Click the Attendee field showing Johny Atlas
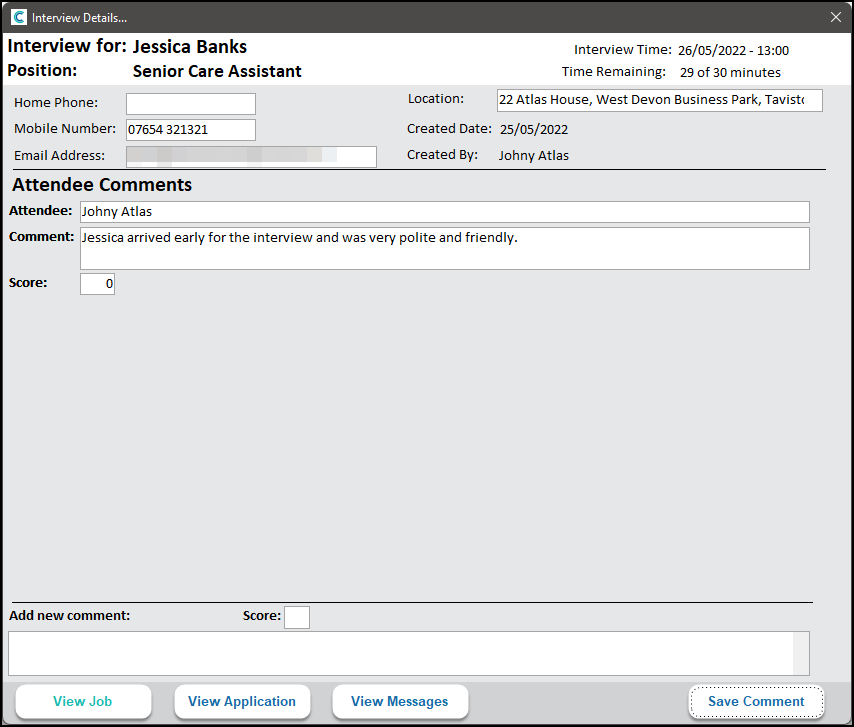The height and width of the screenshot is (727, 854). [444, 212]
